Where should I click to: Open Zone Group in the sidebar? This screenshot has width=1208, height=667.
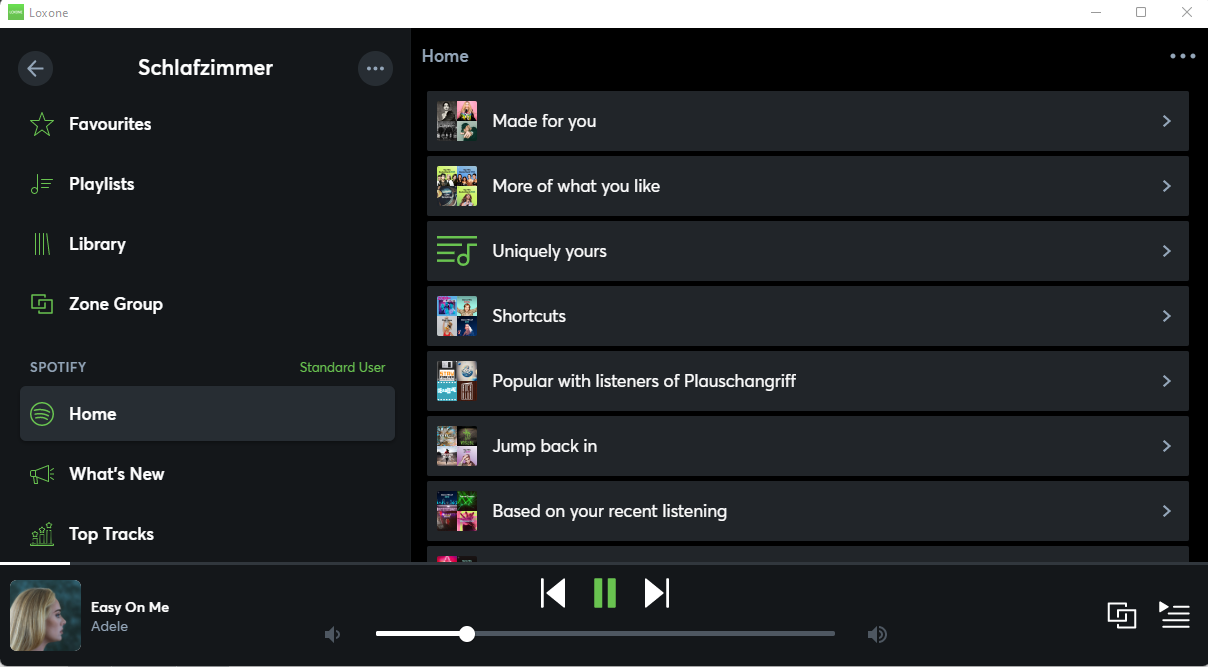207,304
